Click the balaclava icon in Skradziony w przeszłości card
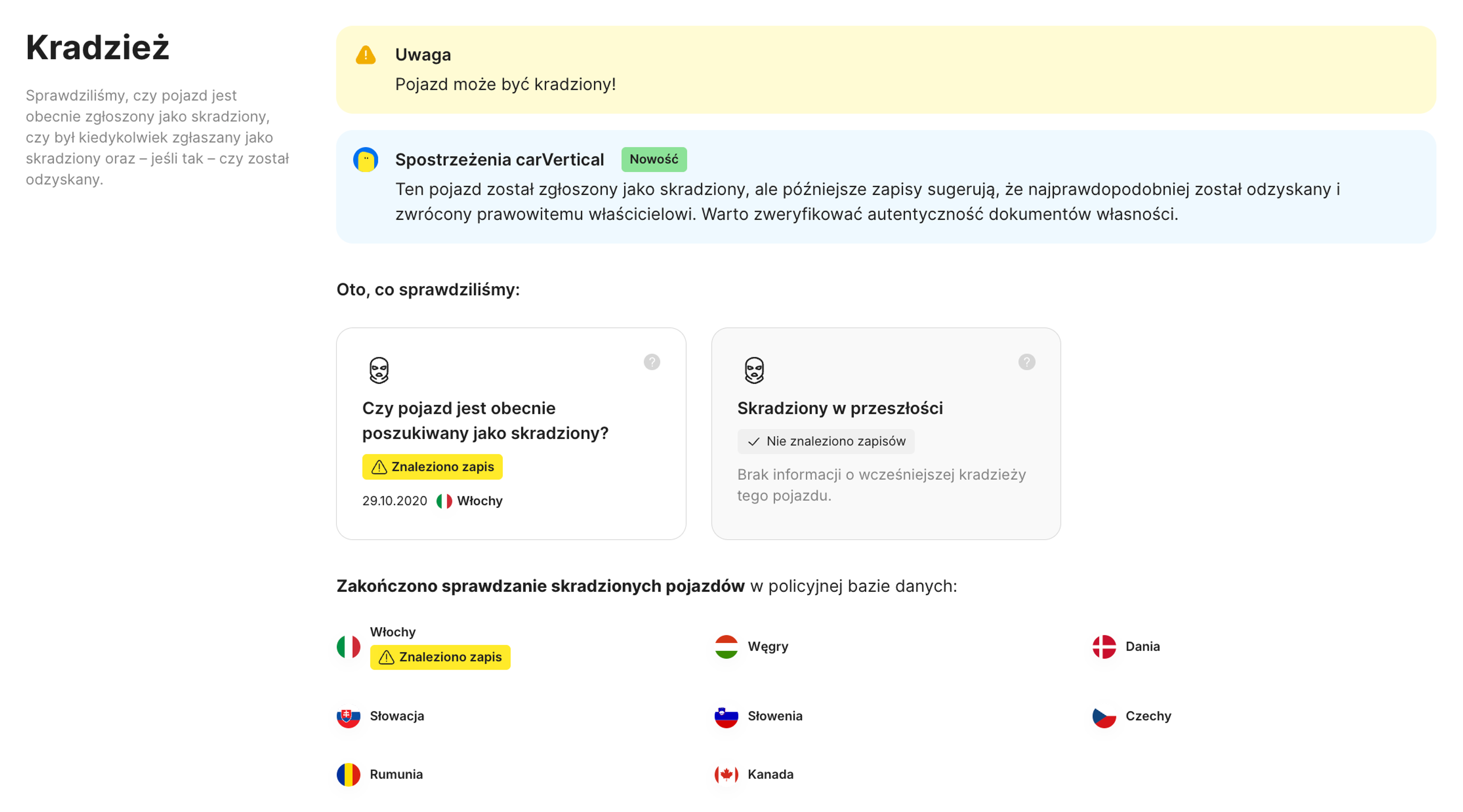The height and width of the screenshot is (812, 1463). pyautogui.click(x=754, y=370)
